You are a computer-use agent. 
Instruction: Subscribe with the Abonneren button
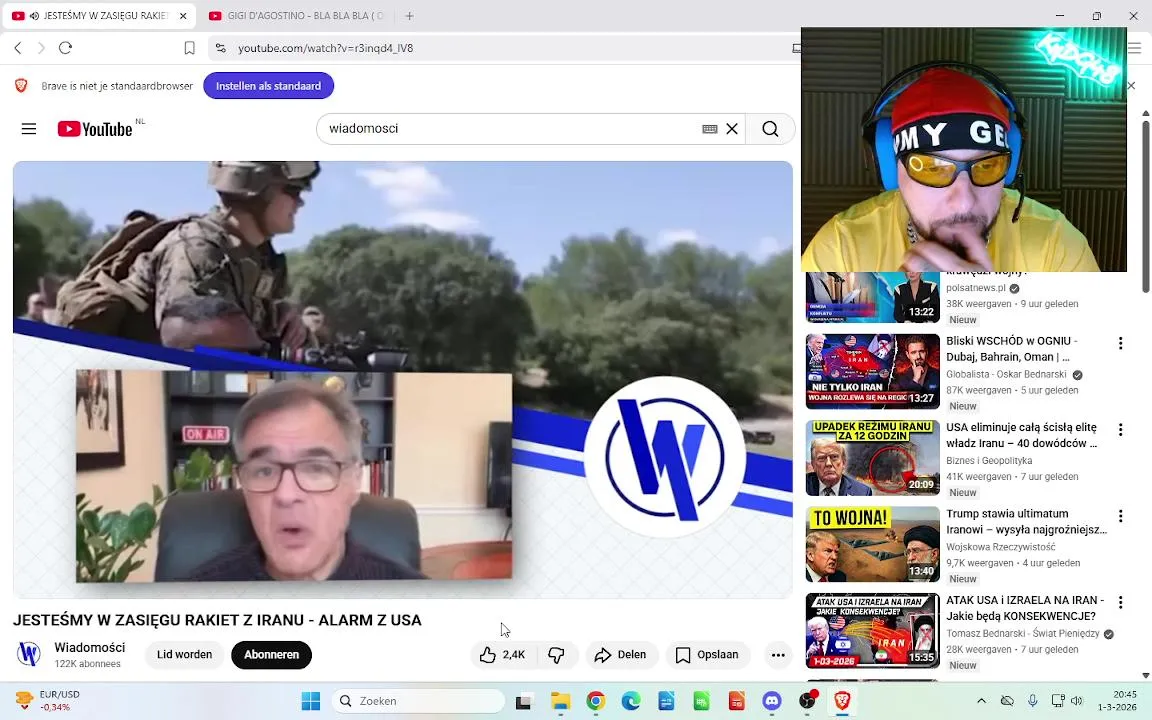271,655
